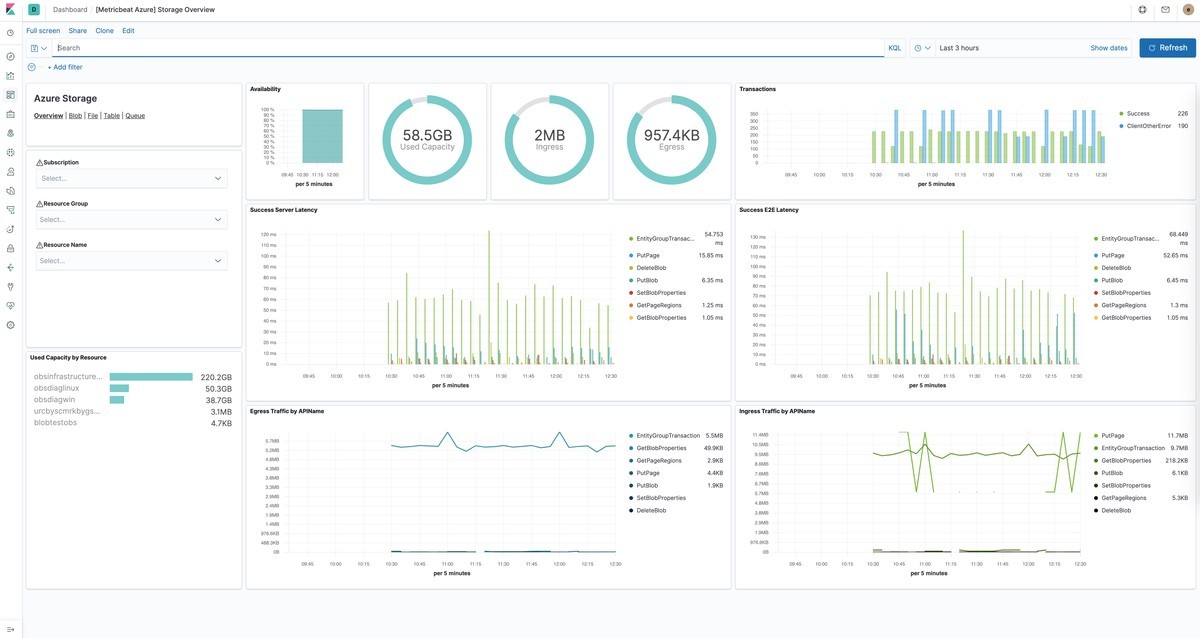
Task: Click PutPage color dot in Ingress Traffic legend
Action: 1096,436
